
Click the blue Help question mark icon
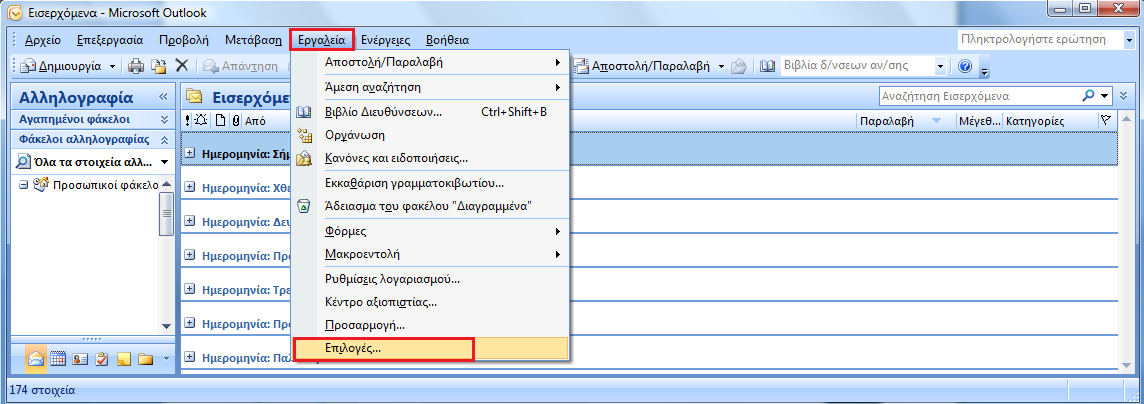coord(965,66)
